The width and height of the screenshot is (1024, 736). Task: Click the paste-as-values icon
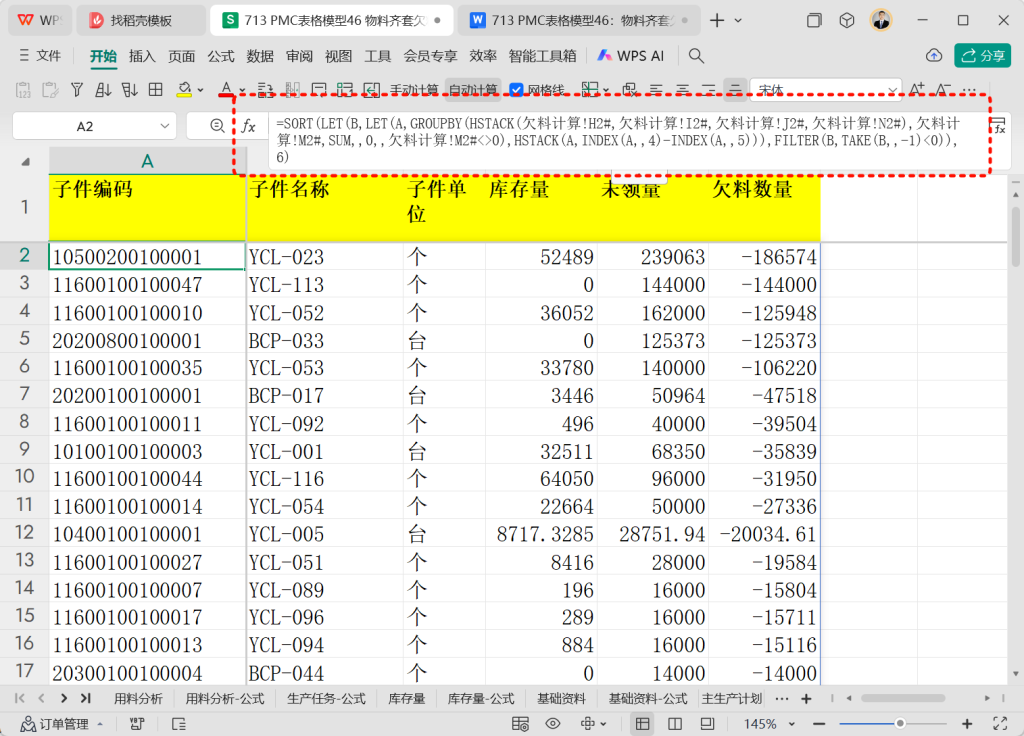pos(23,89)
